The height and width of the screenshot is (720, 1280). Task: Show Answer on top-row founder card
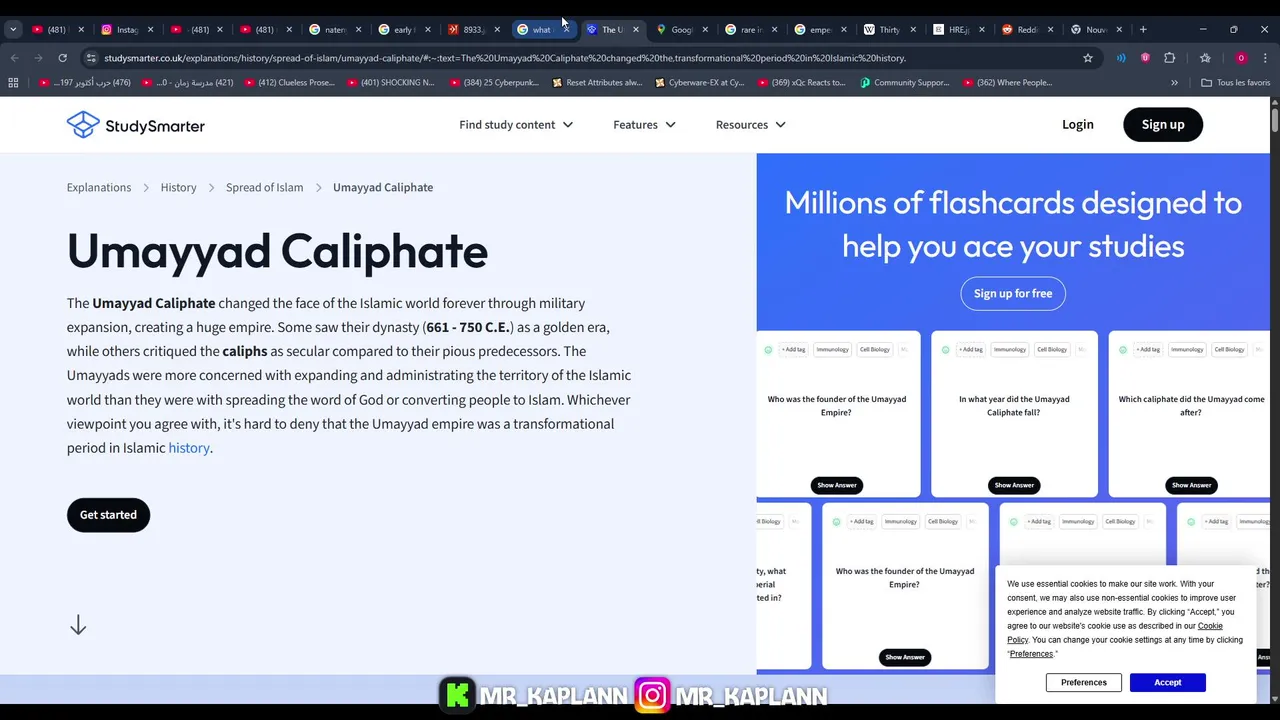837,485
